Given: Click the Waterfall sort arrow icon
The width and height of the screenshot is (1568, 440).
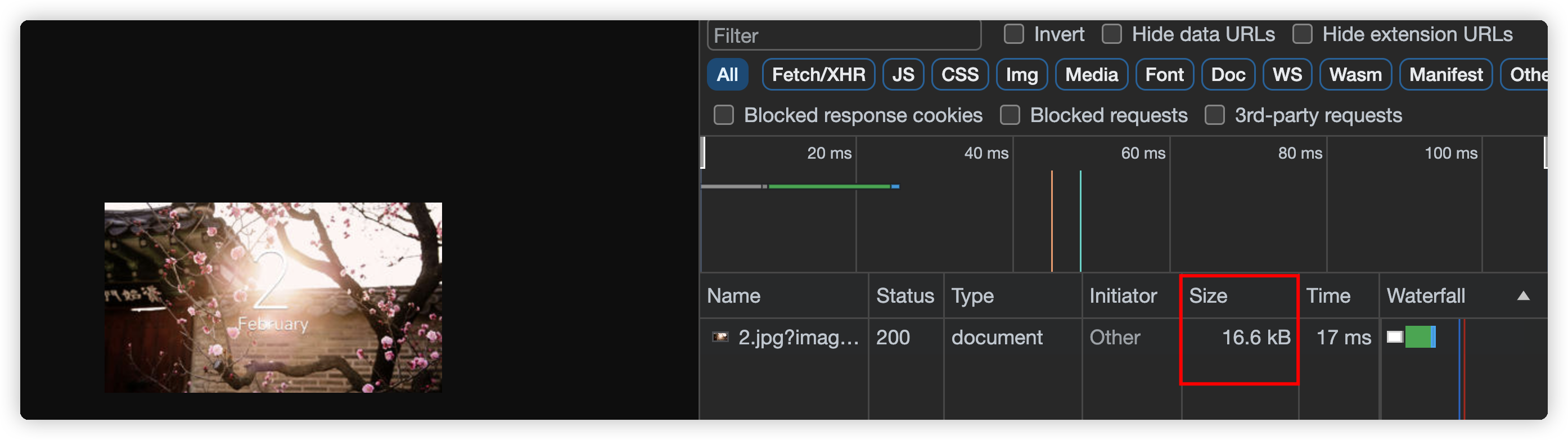Looking at the screenshot, I should (1523, 296).
